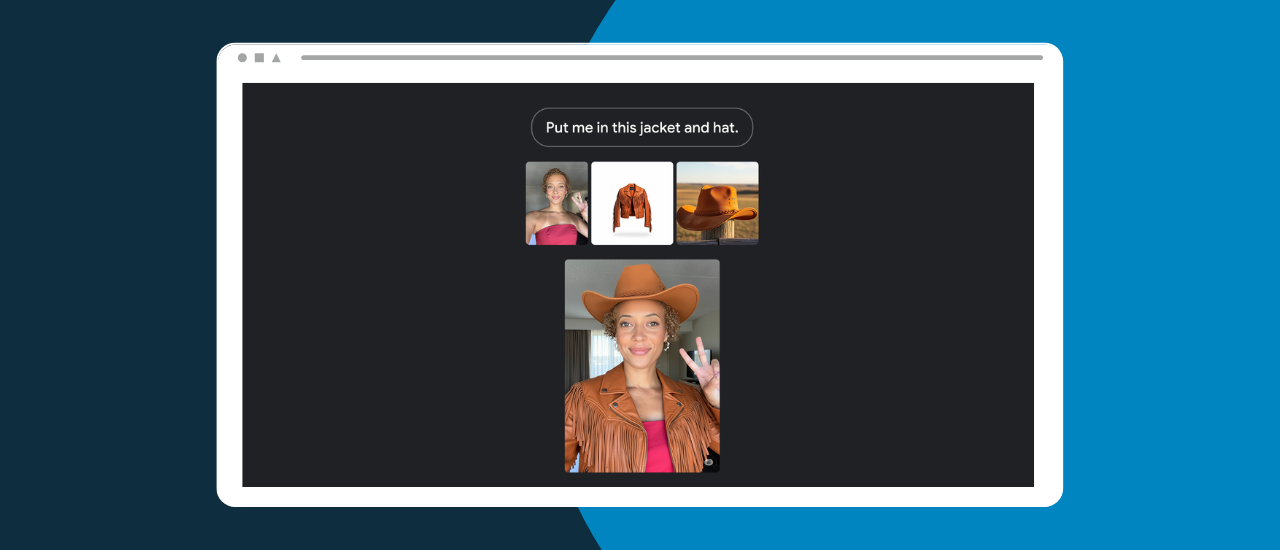Image resolution: width=1280 pixels, height=550 pixels.
Task: Click the triangle icon in browser bar
Action: coord(276,58)
